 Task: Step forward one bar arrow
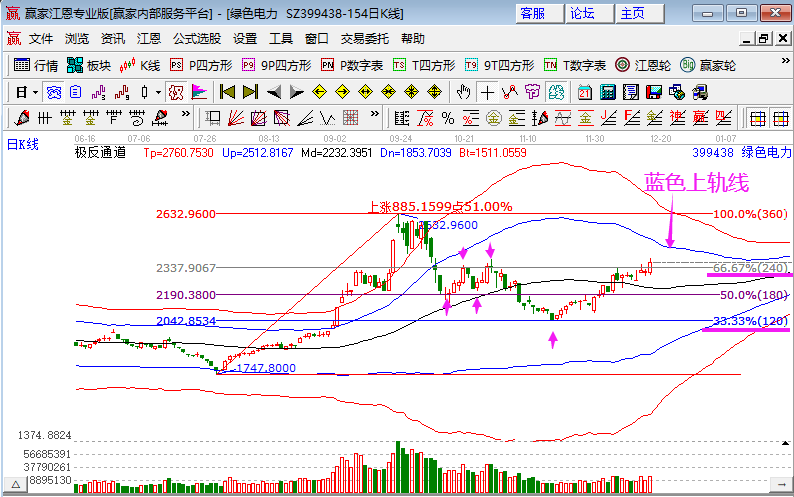click(x=296, y=92)
